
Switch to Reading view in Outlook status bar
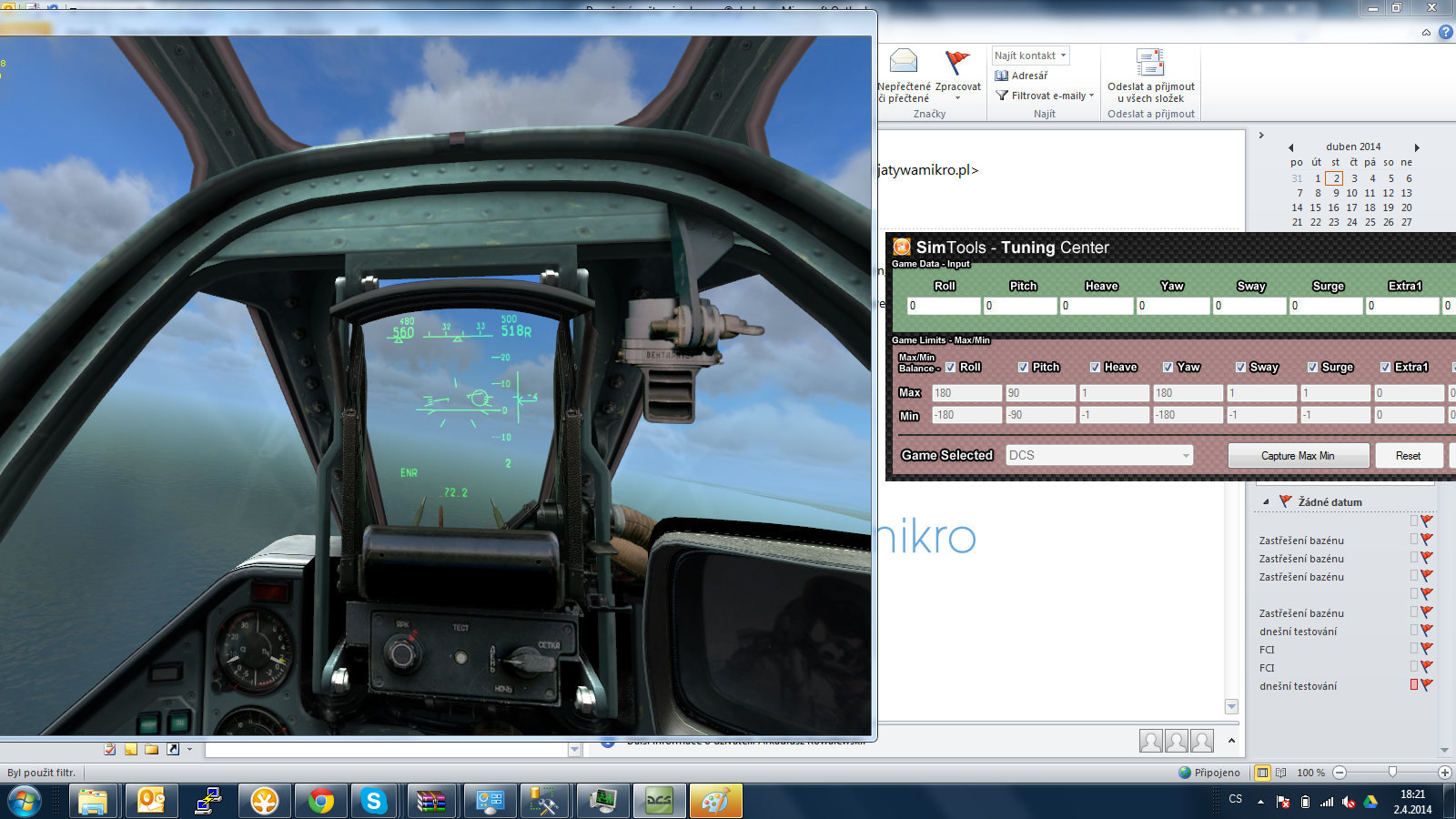click(1281, 773)
